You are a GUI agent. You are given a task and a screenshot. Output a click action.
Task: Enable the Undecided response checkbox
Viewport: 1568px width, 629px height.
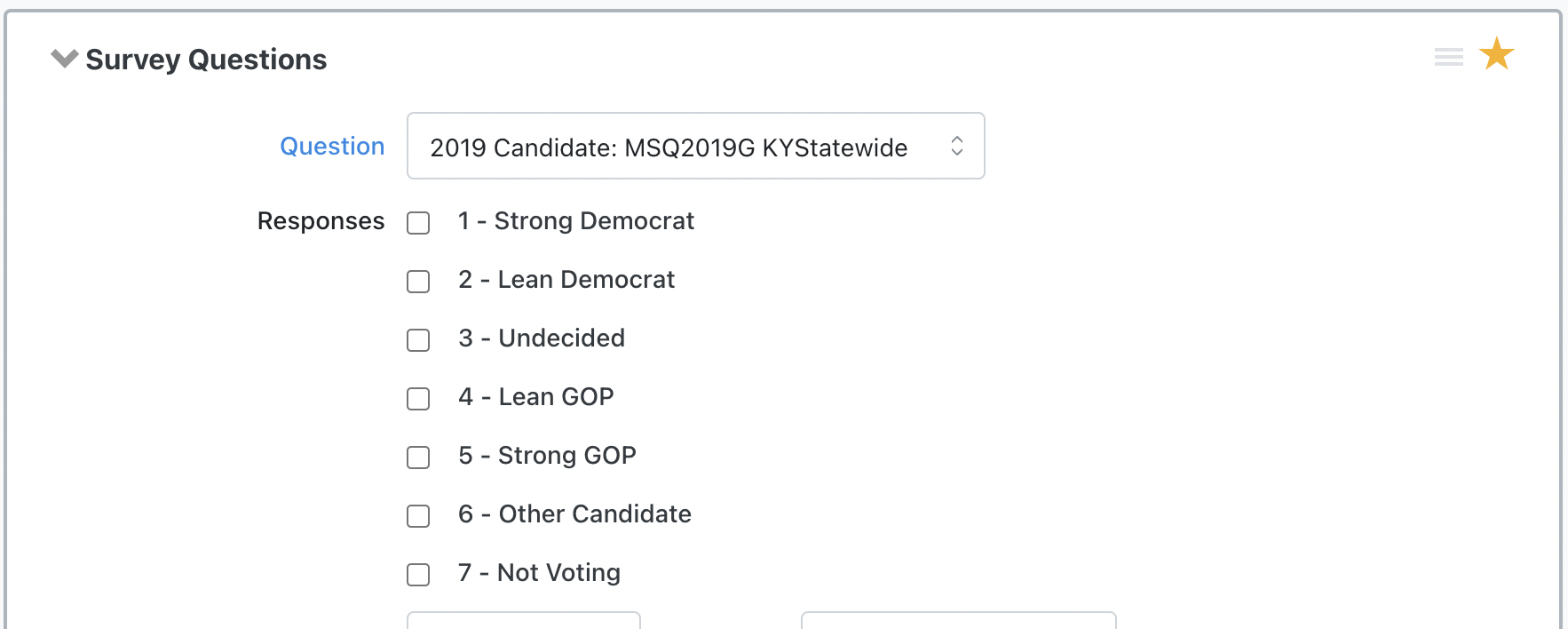[418, 340]
